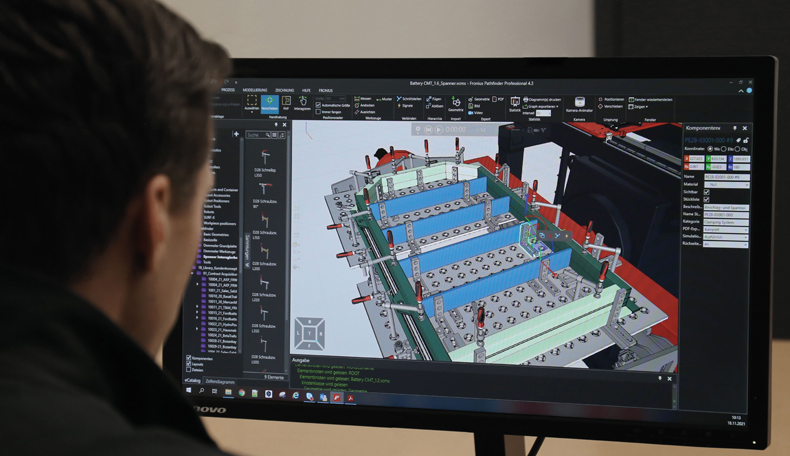This screenshot has width=790, height=456.
Task: Import Geometrie using the large icon
Action: pos(456,104)
